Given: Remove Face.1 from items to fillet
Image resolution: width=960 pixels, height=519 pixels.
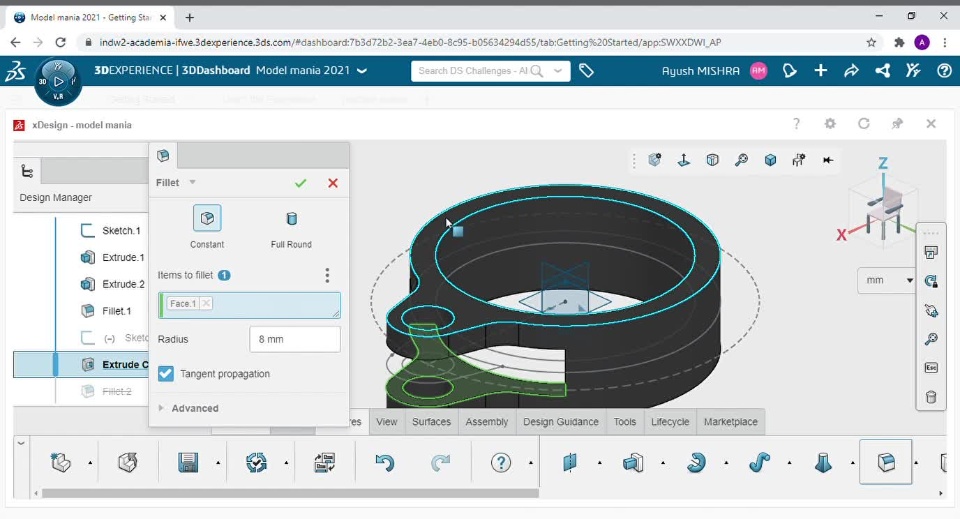Looking at the screenshot, I should click(x=206, y=303).
